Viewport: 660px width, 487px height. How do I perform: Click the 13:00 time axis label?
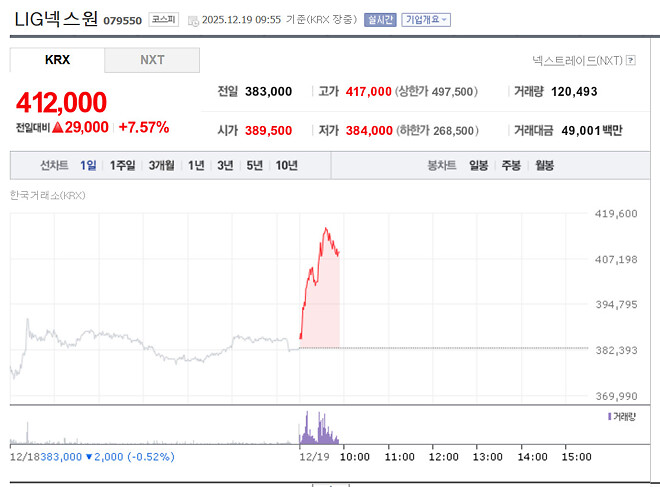[488, 457]
